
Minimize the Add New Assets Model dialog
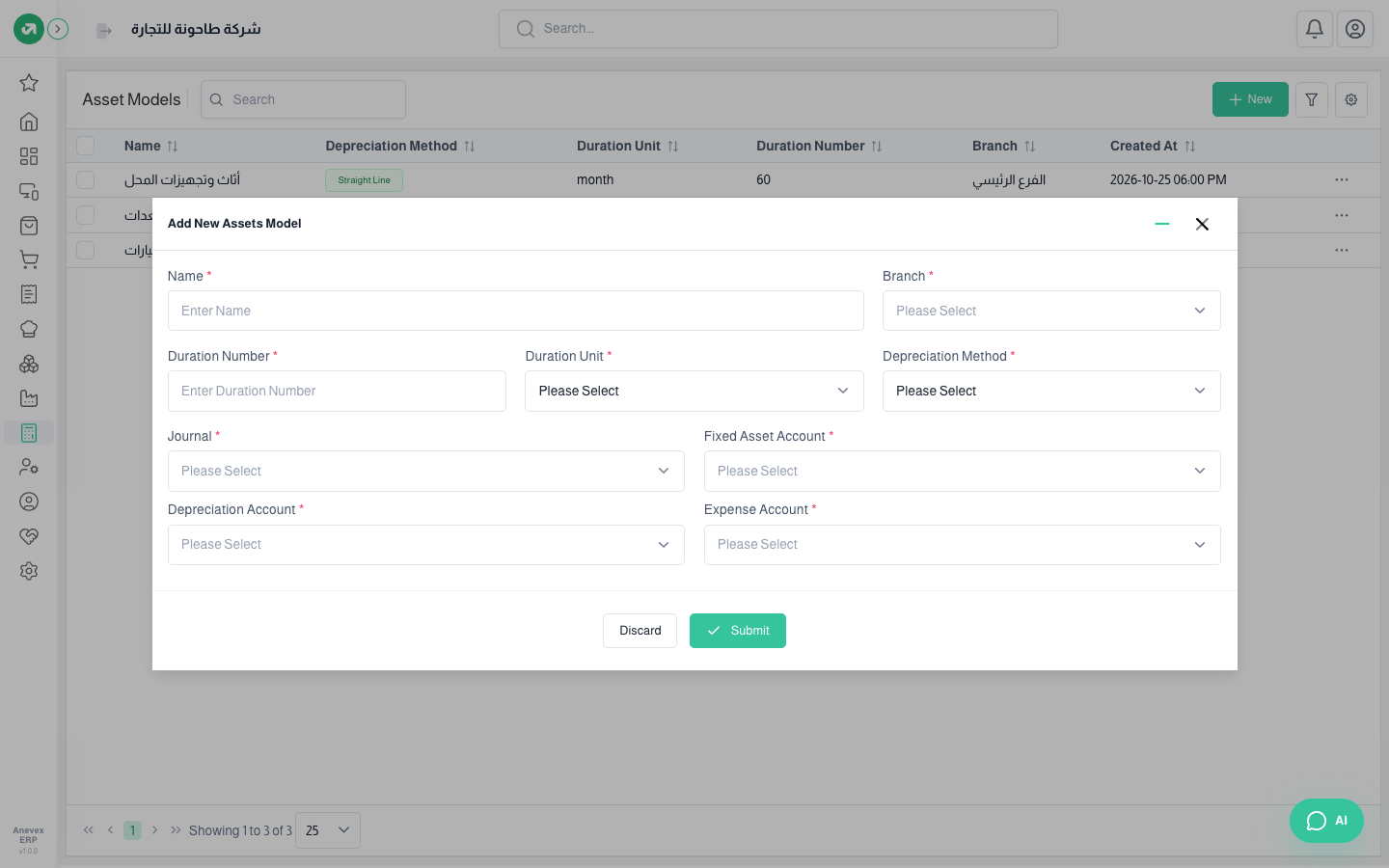pos(1162,224)
